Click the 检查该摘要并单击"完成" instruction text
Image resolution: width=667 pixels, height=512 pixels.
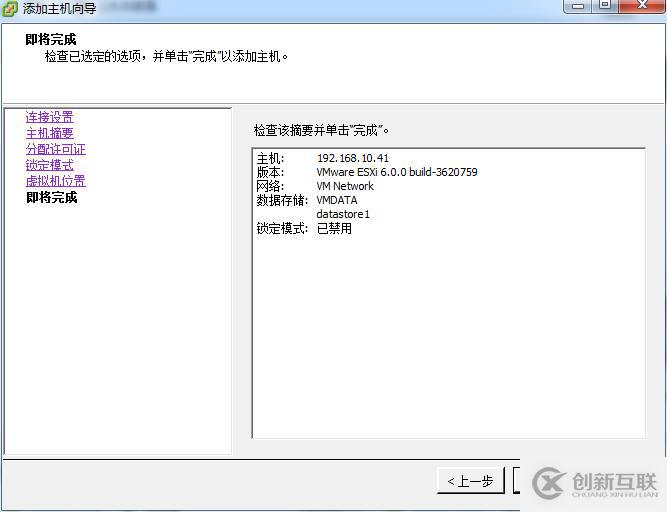pyautogui.click(x=321, y=131)
